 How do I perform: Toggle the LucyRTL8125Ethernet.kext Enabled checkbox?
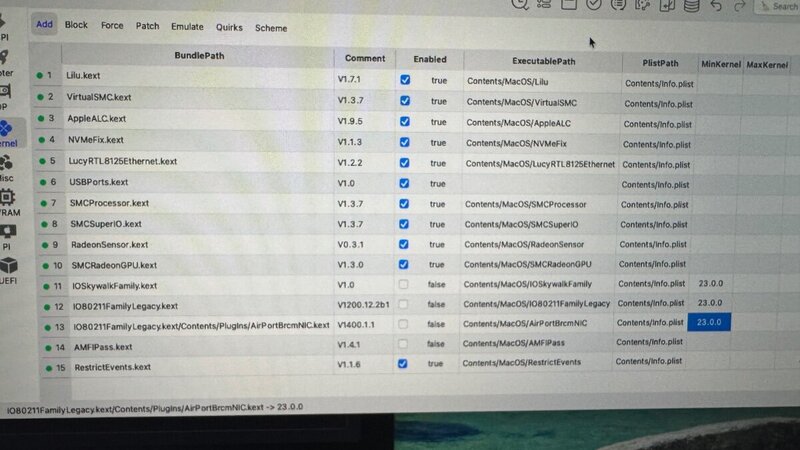404,163
